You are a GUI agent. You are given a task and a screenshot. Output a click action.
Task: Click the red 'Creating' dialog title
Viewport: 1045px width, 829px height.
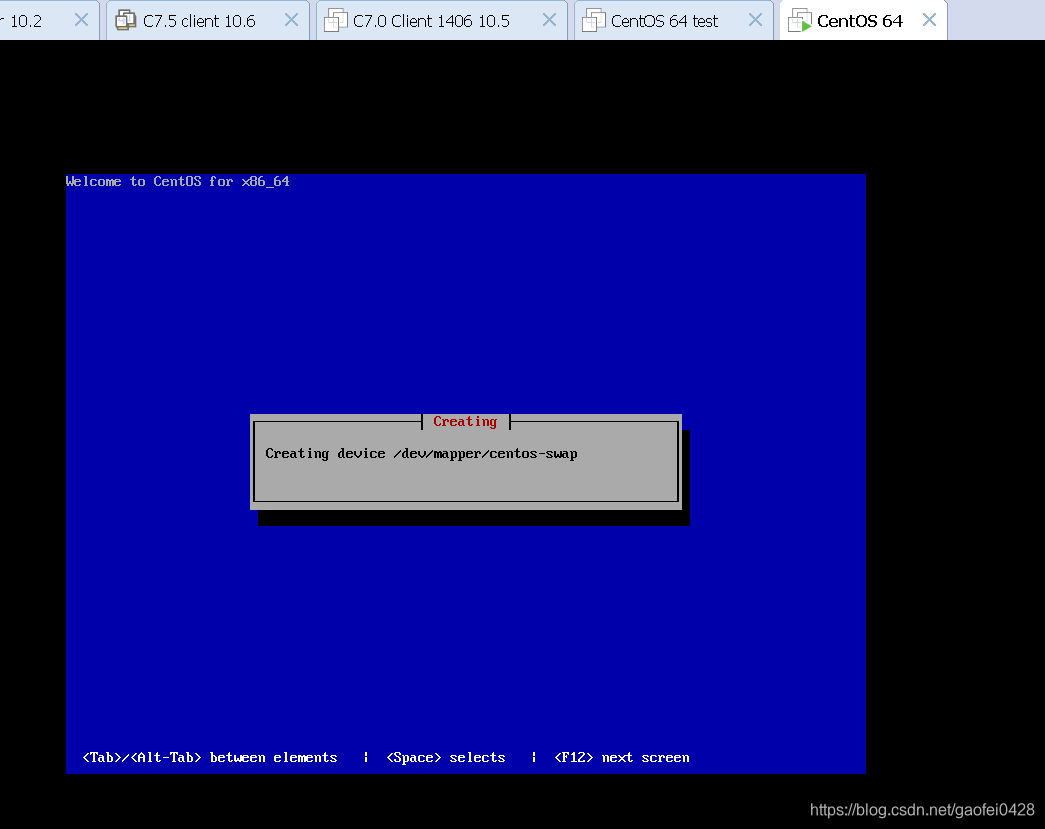[x=465, y=422]
